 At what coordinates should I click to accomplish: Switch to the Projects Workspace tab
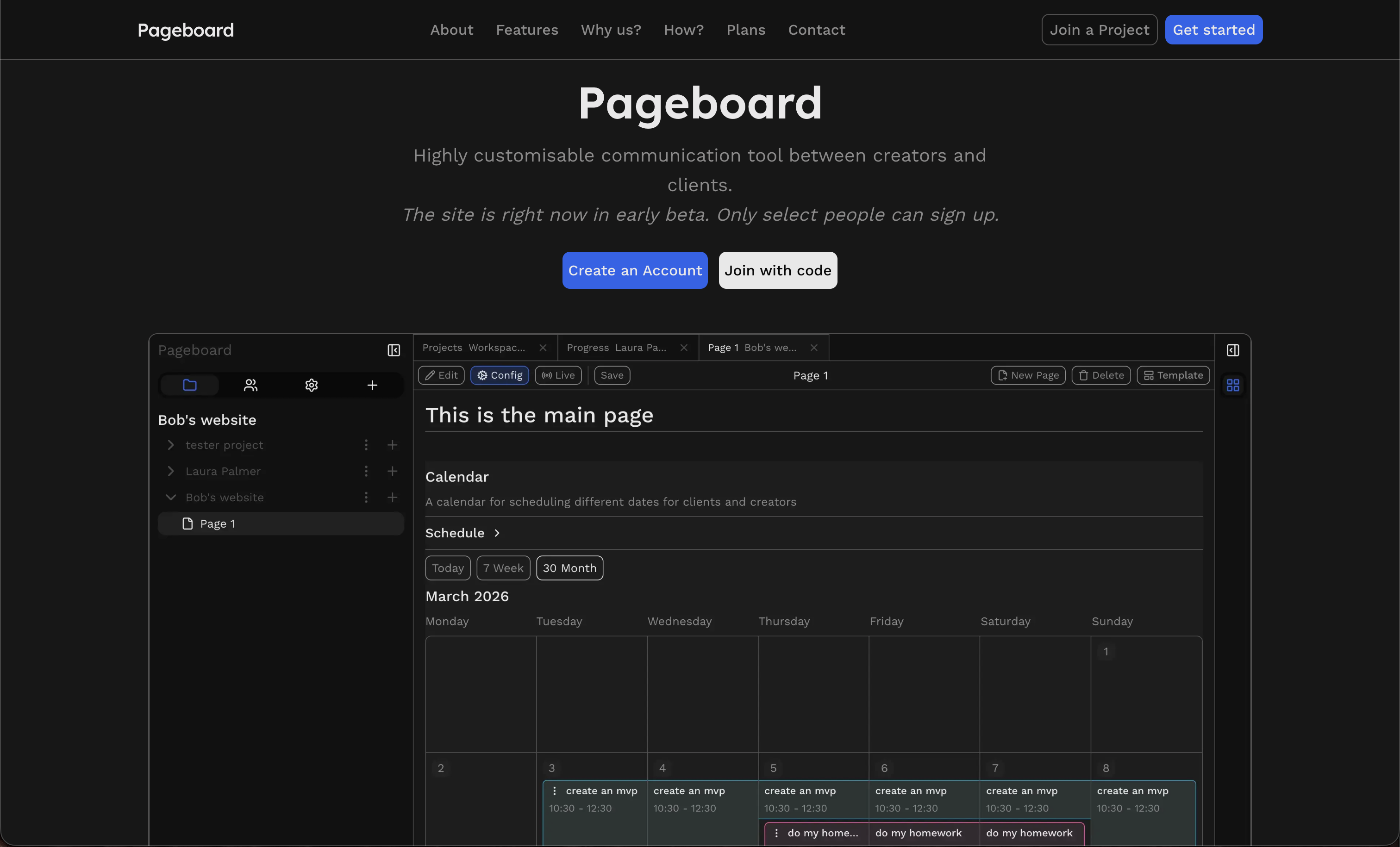pyautogui.click(x=474, y=347)
